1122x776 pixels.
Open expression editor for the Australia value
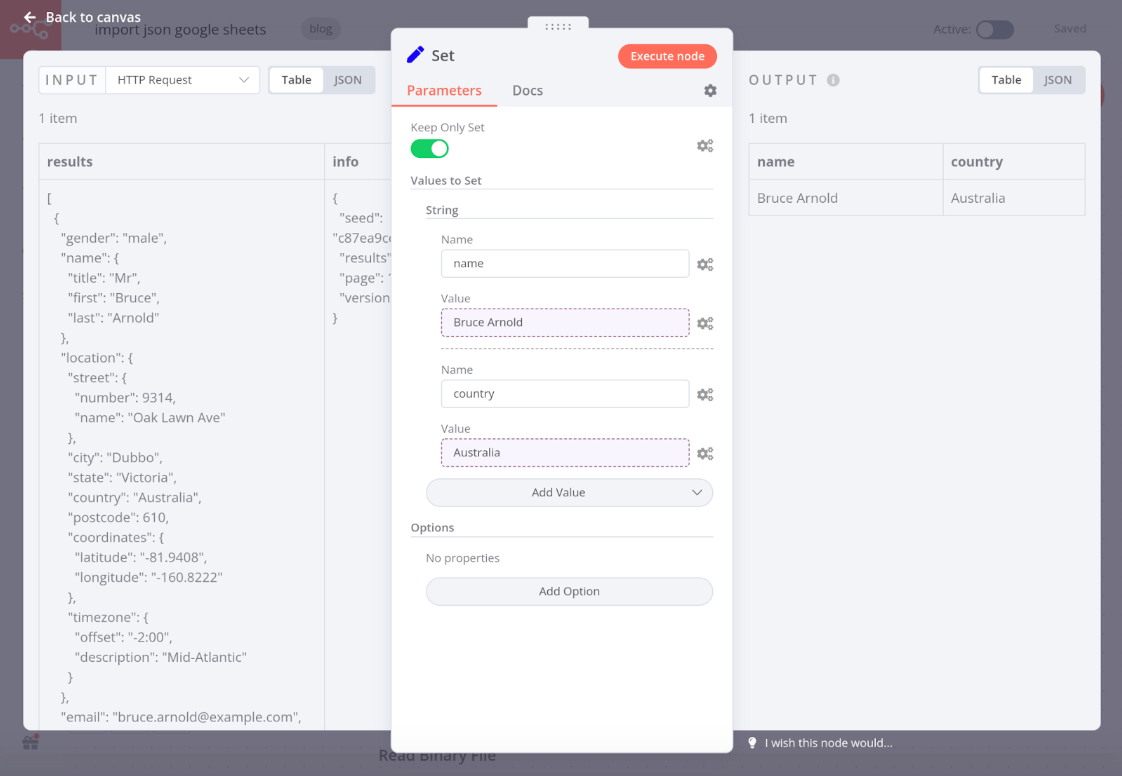tap(705, 453)
